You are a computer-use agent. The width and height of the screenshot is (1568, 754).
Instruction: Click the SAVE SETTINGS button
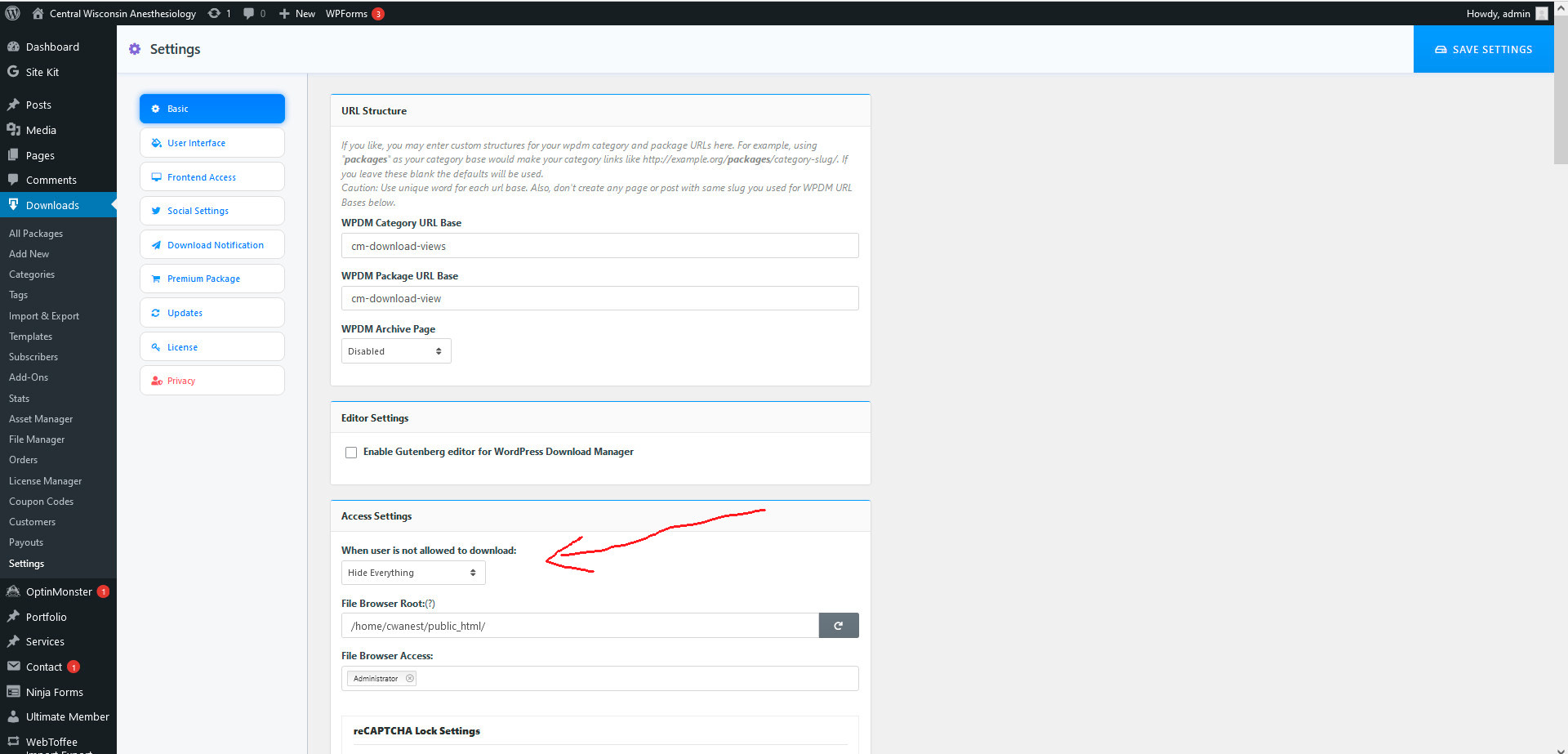click(1483, 49)
